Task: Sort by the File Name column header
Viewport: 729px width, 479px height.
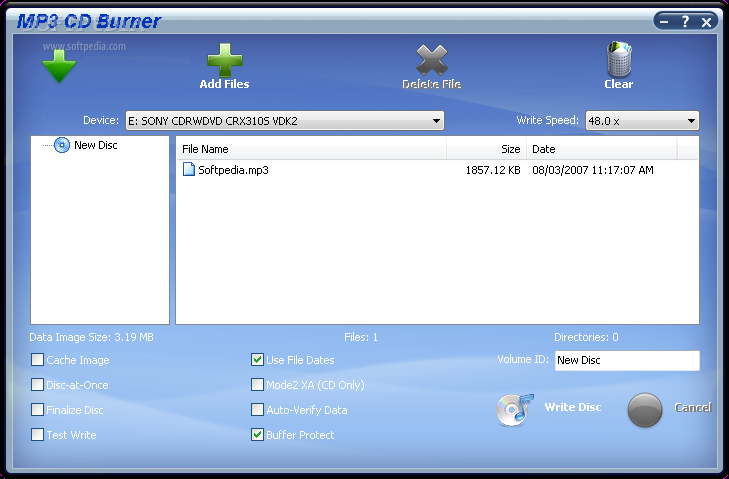Action: point(311,149)
